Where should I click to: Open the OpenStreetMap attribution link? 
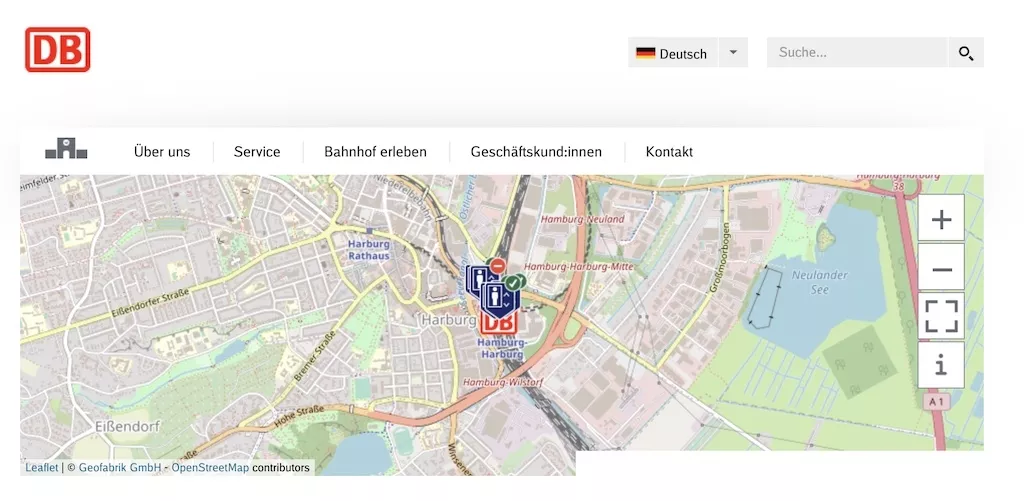tap(210, 468)
